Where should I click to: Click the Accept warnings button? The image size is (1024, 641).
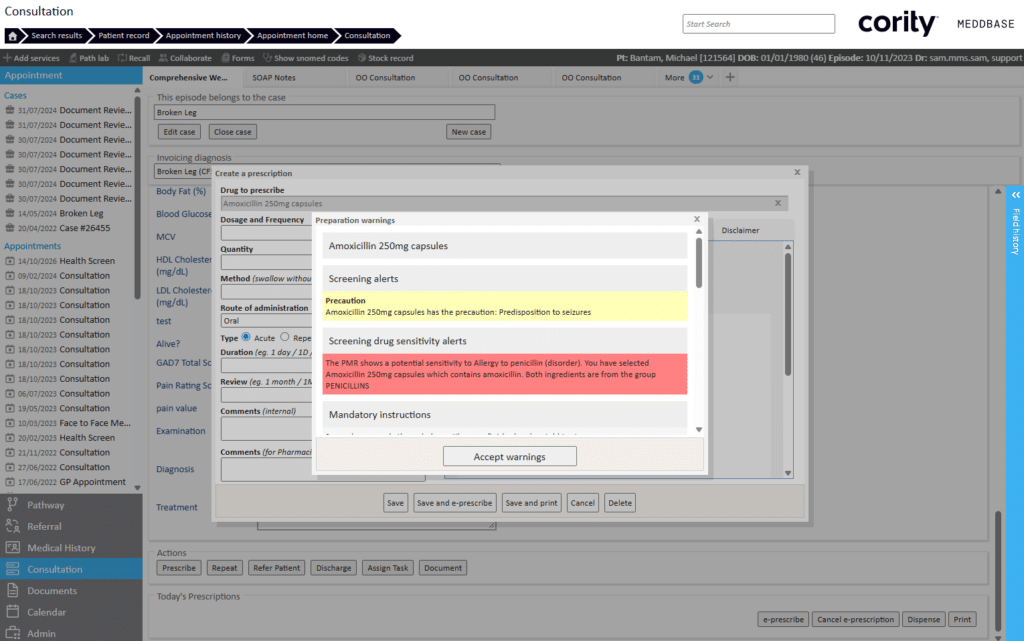(509, 456)
